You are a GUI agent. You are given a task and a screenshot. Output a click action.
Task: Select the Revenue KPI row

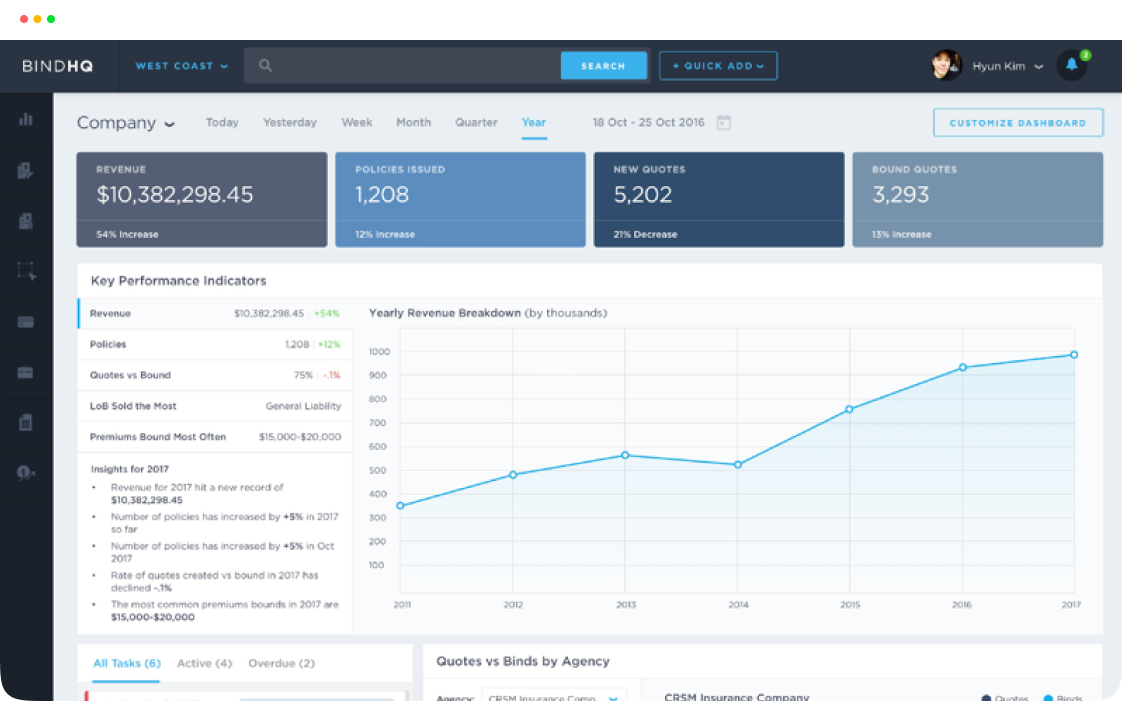(x=215, y=313)
